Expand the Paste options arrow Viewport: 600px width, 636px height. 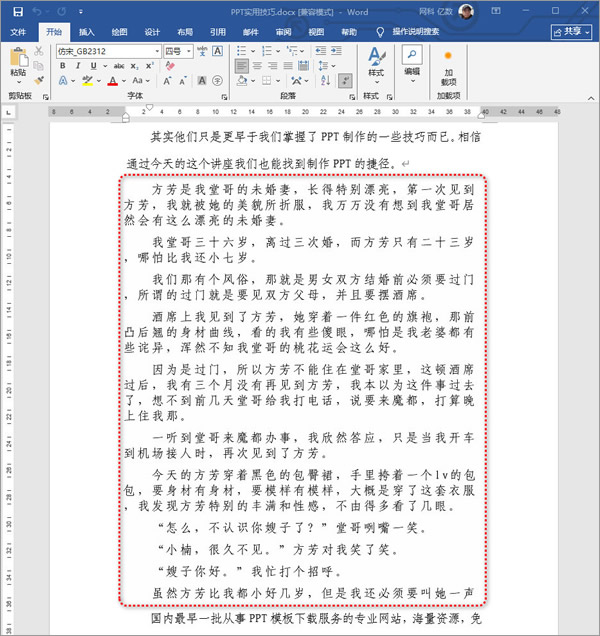click(x=19, y=82)
